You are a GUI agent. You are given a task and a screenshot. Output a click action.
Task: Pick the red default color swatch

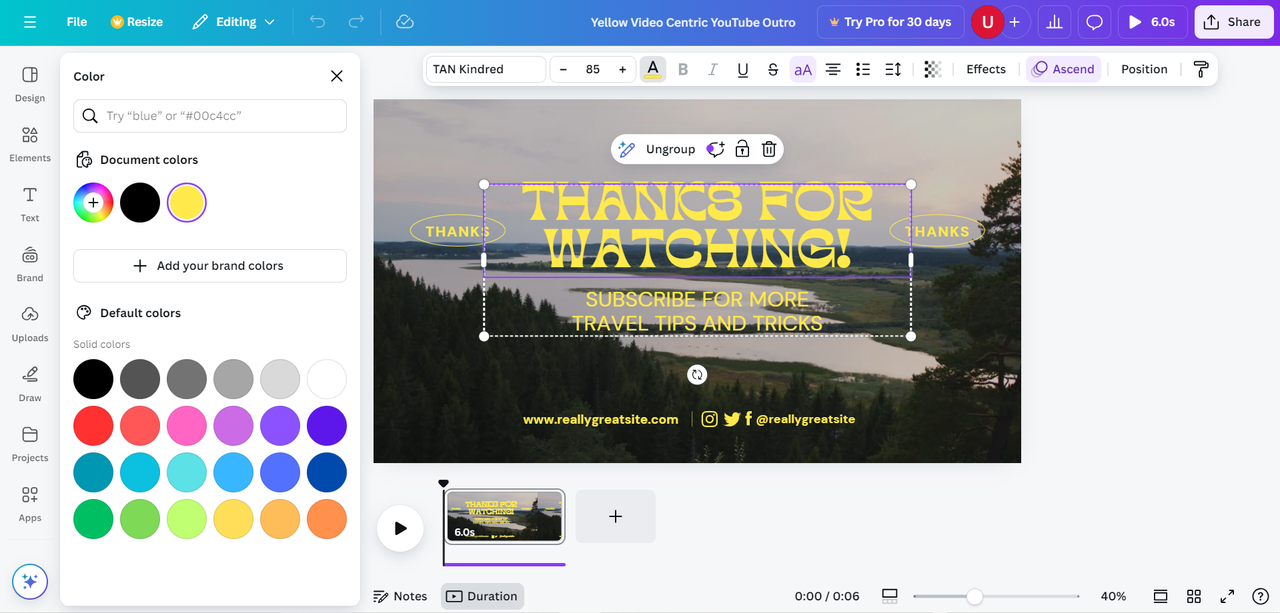[93, 426]
